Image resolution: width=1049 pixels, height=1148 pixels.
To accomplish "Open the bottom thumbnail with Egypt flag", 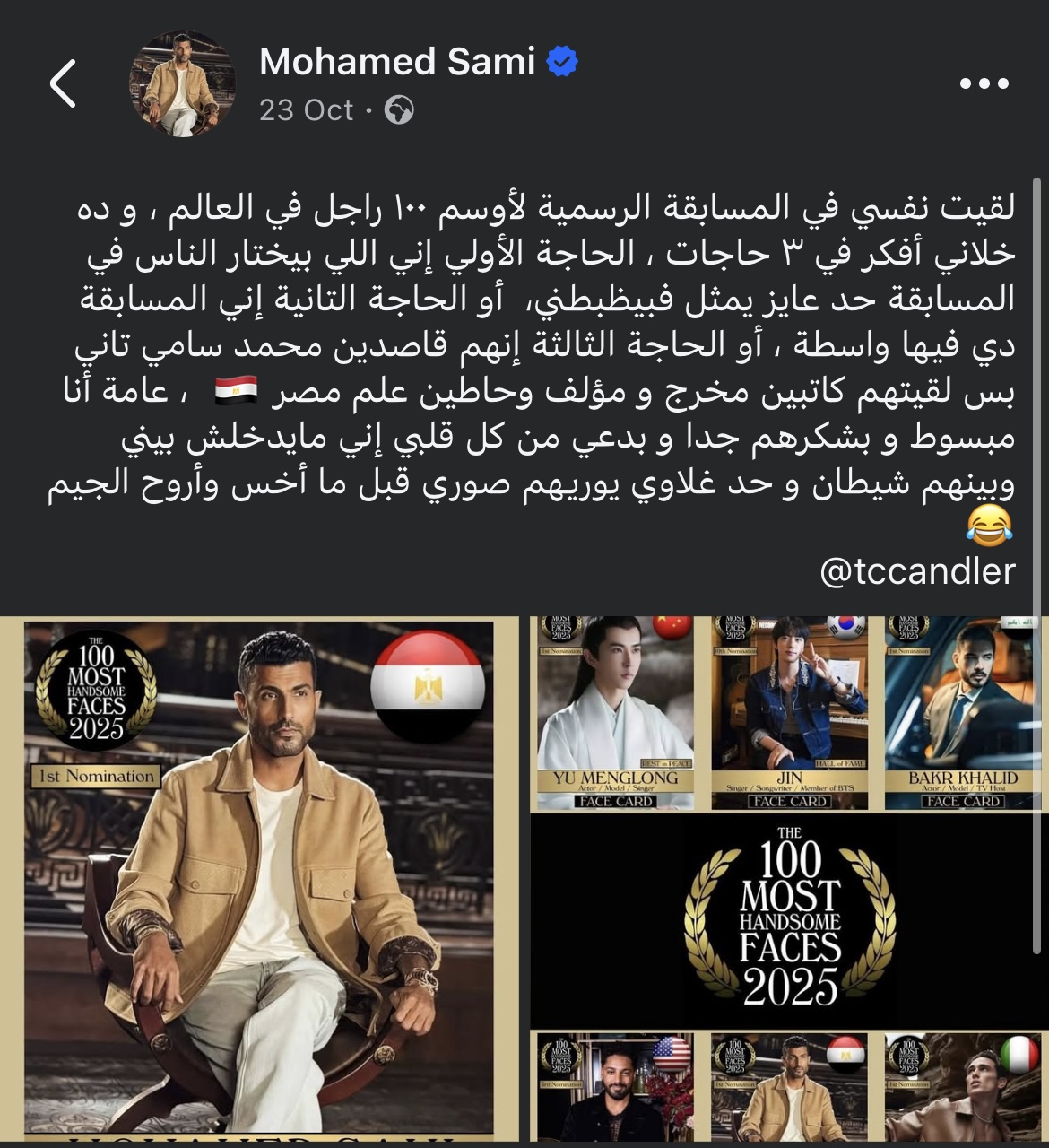I will click(790, 1086).
